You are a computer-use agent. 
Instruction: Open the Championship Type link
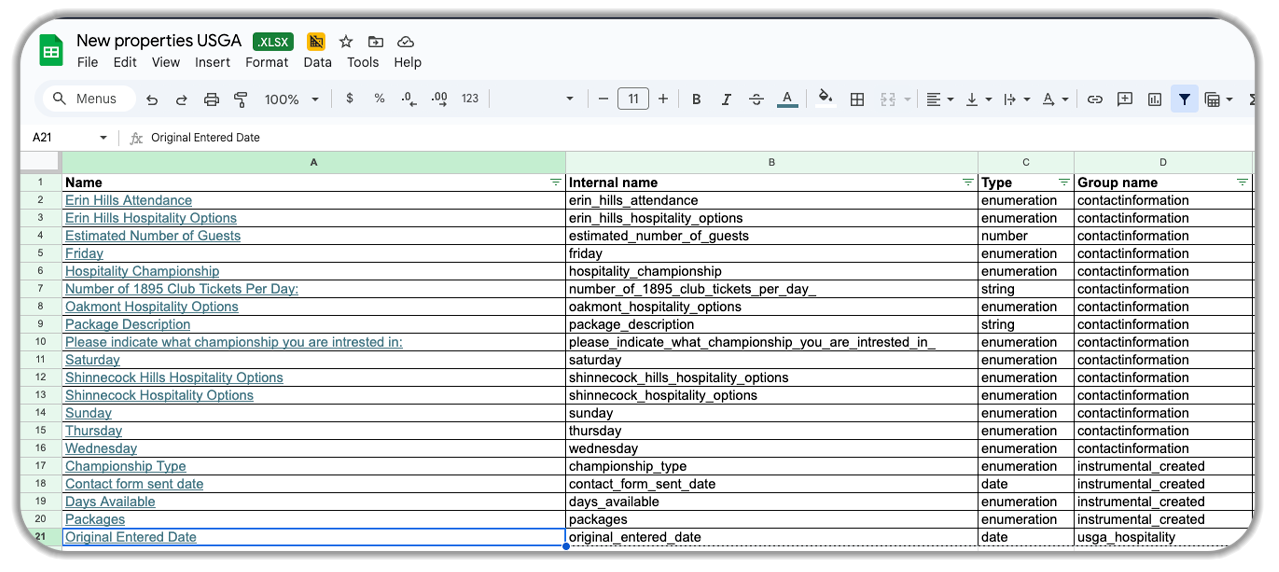[126, 466]
